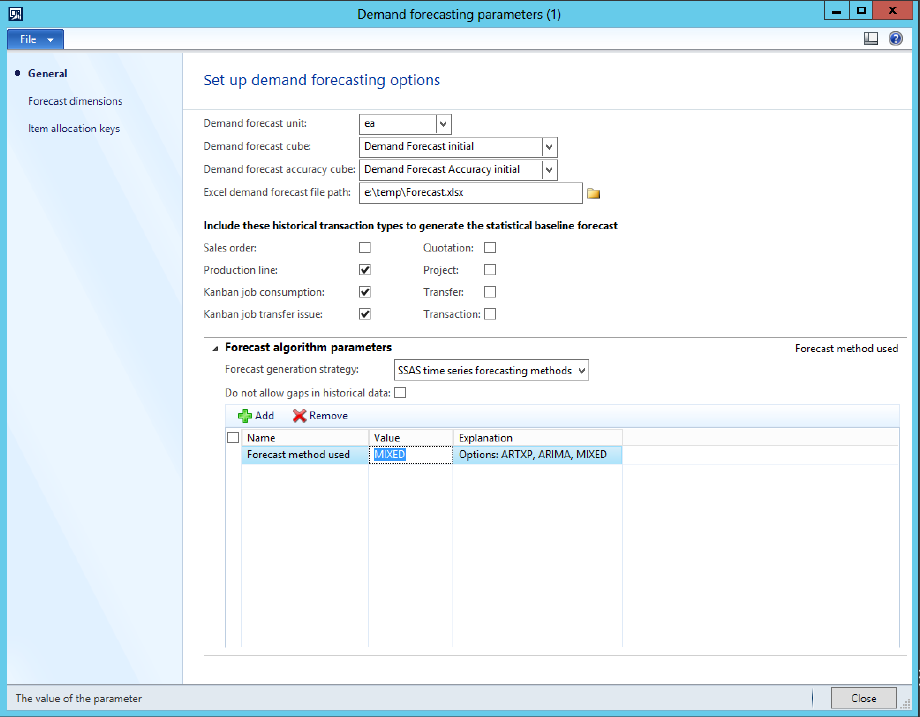
Task: Open the File menu
Action: coord(35,39)
